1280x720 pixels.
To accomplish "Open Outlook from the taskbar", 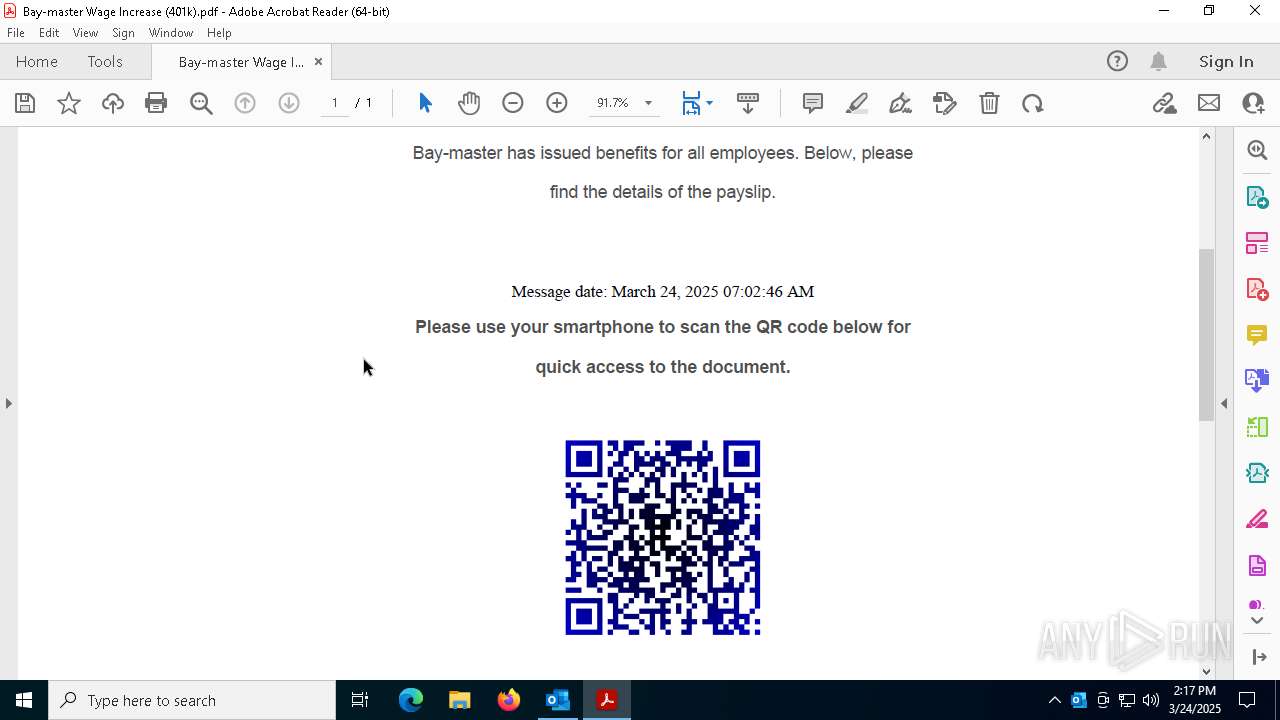I will [557, 700].
